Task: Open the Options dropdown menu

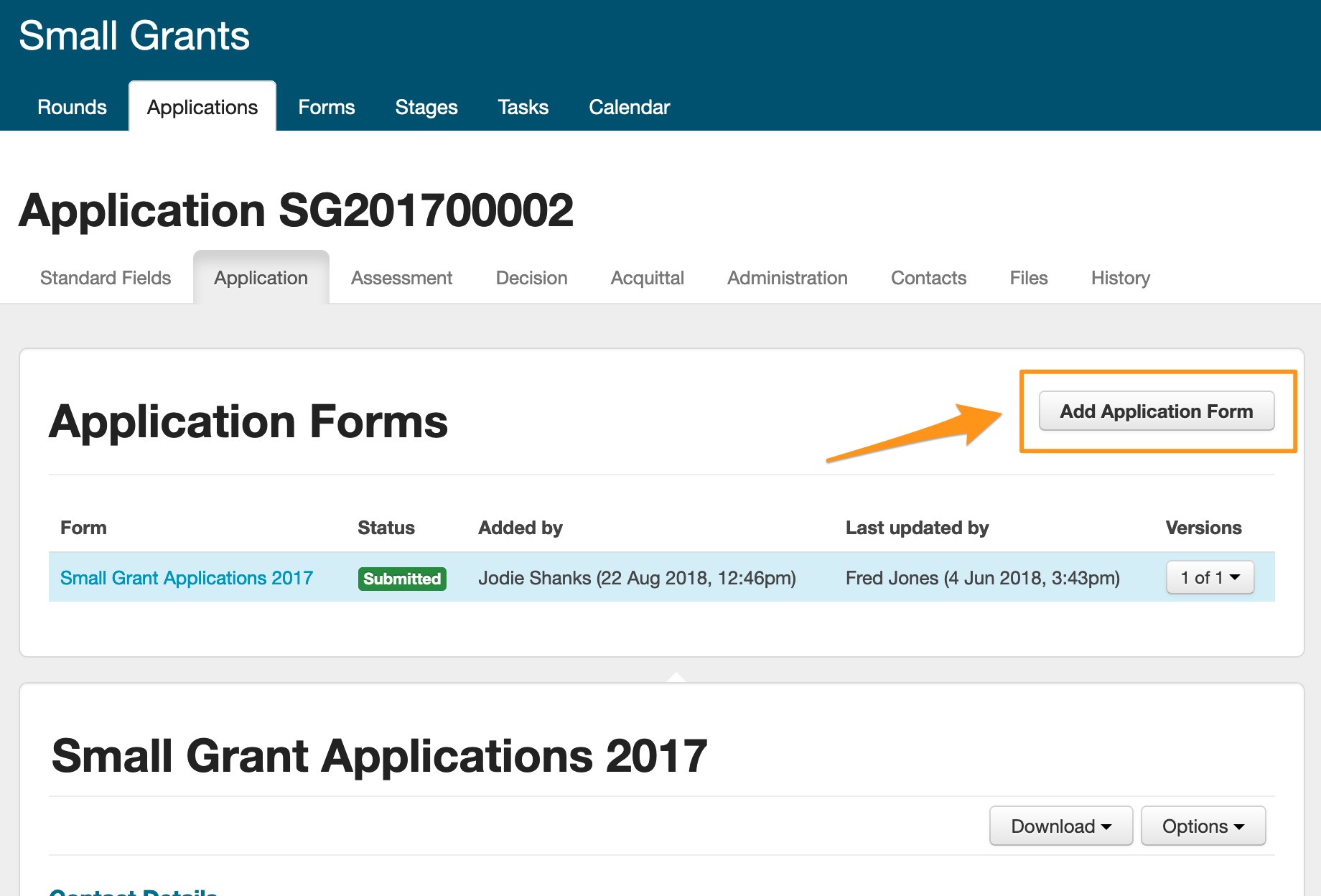Action: [x=1203, y=826]
